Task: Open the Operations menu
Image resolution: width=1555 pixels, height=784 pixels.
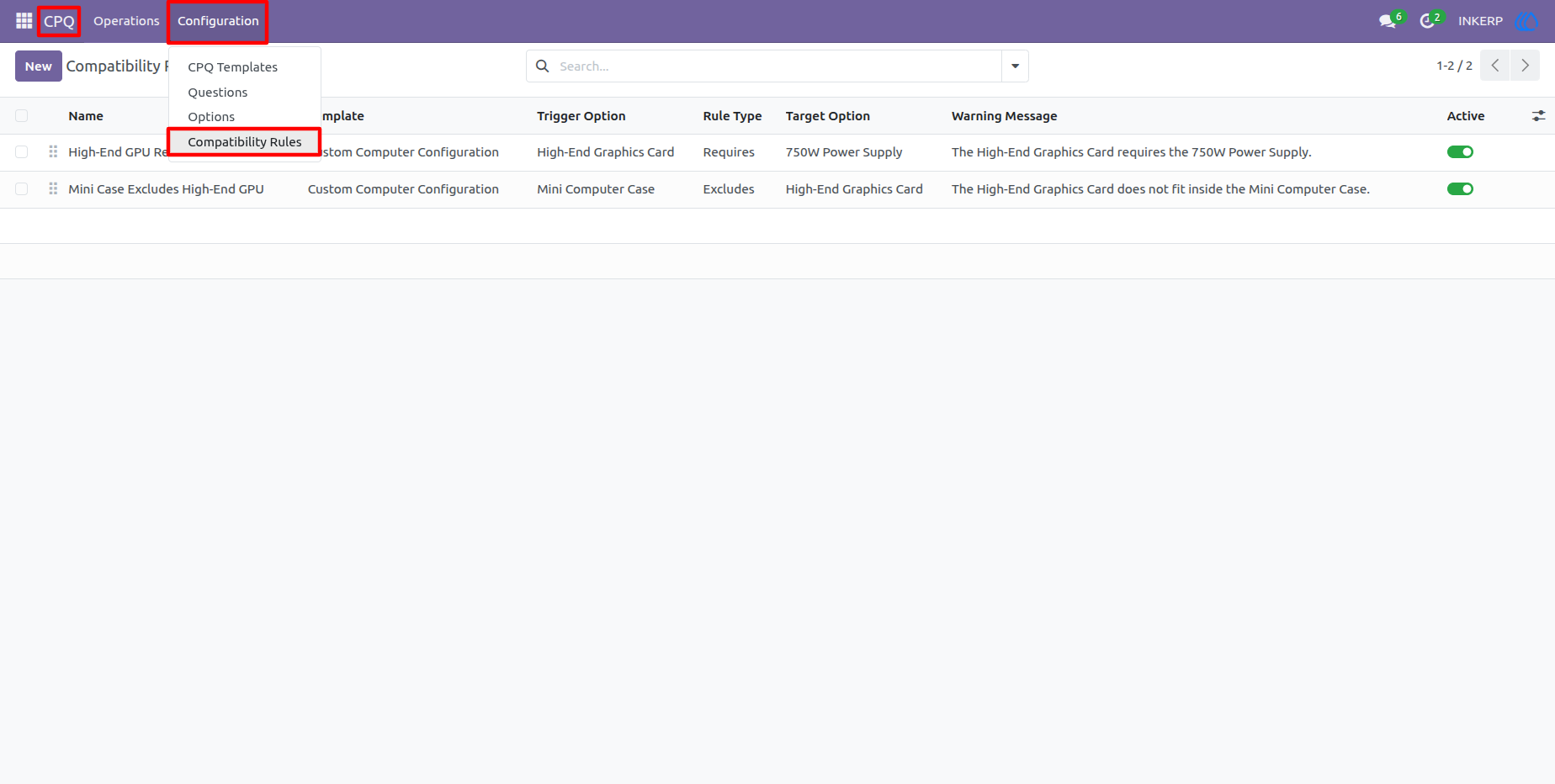Action: (126, 21)
